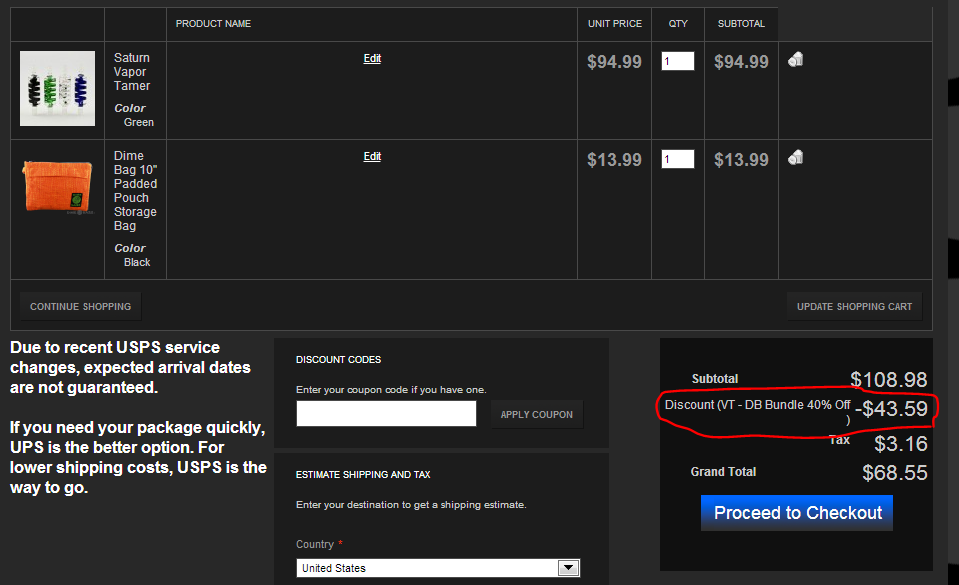959x585 pixels.
Task: Select the Grand Total amount $68.55
Action: click(x=895, y=472)
